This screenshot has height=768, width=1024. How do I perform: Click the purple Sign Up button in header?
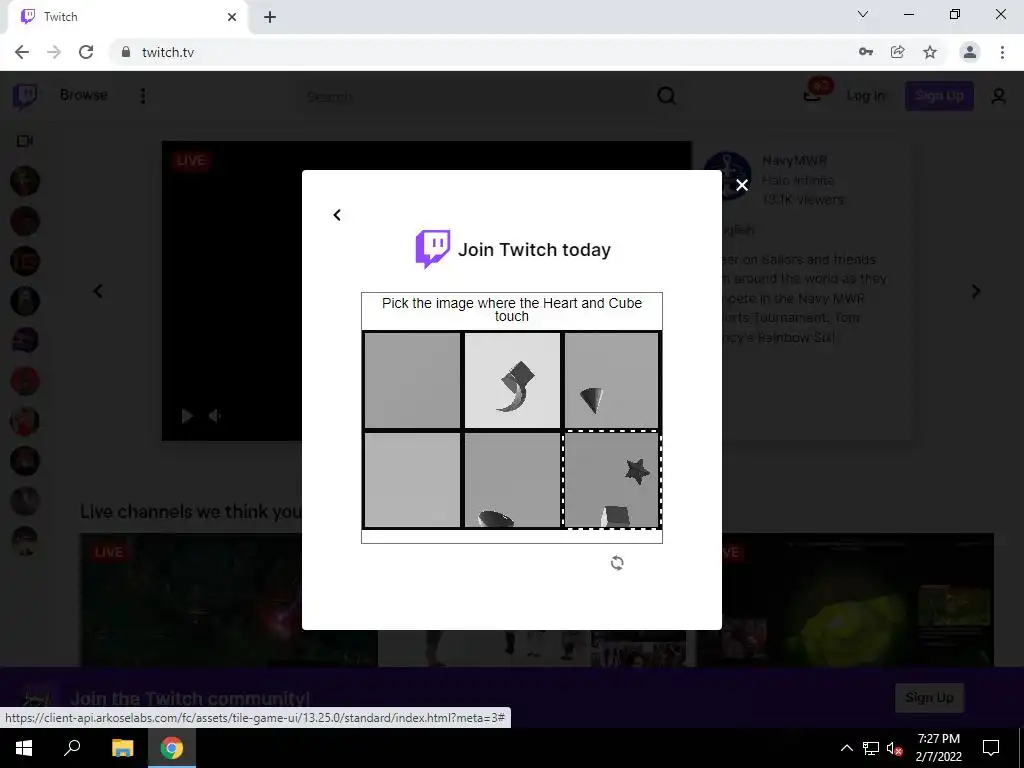[939, 96]
